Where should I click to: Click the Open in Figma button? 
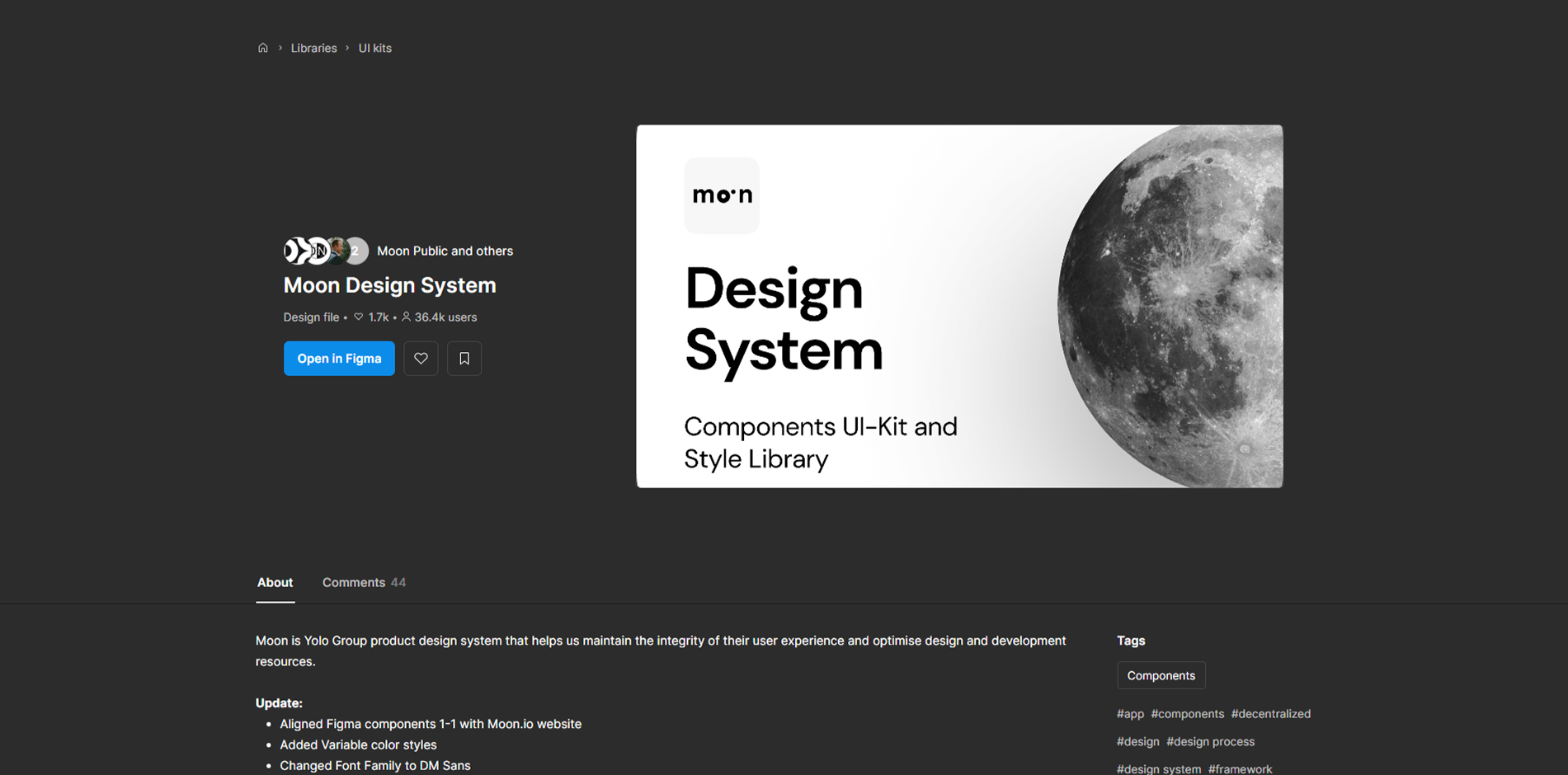pyautogui.click(x=339, y=359)
